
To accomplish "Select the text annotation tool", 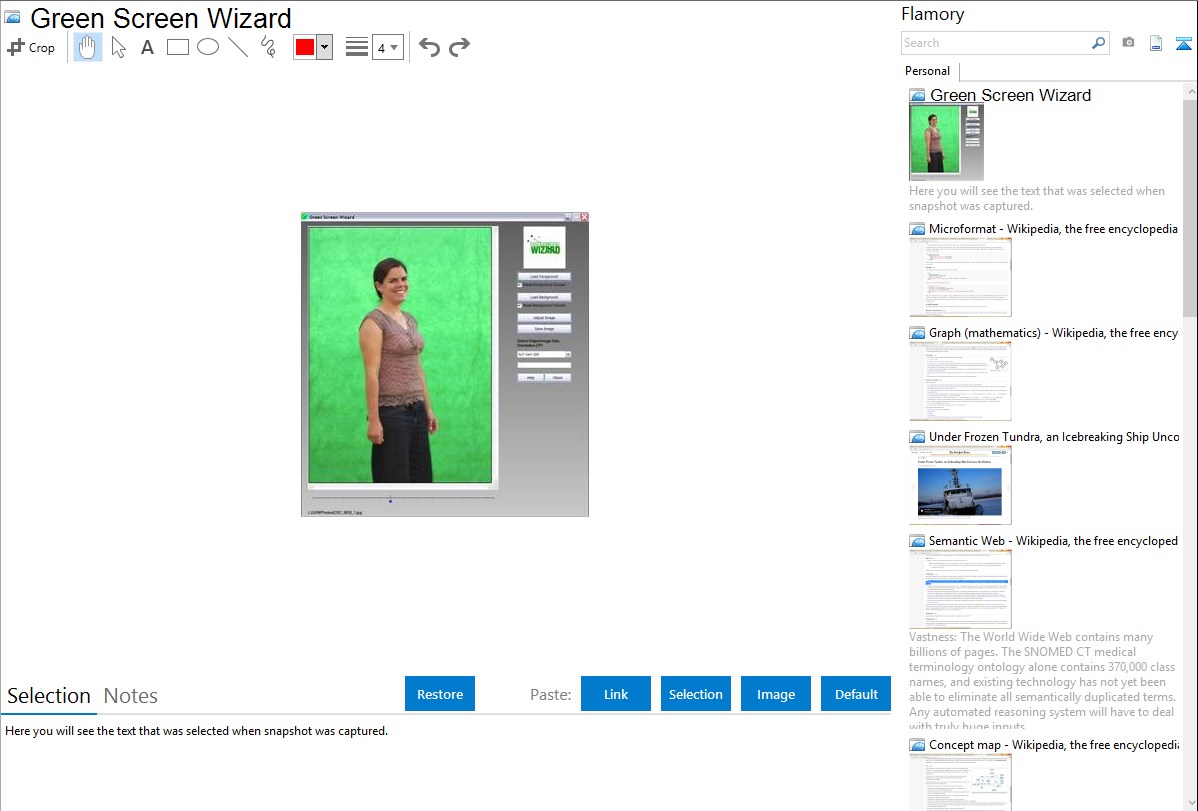I will pos(147,47).
